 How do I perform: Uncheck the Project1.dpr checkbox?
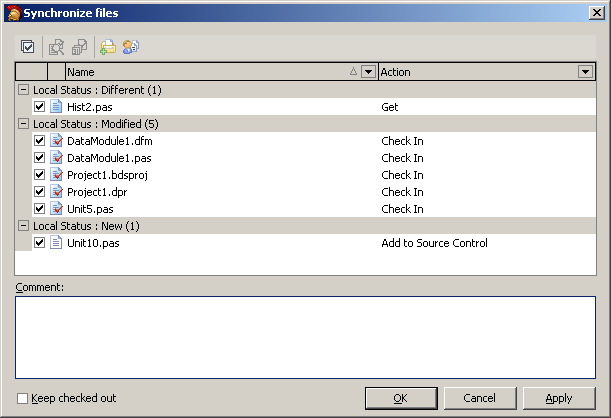[x=39, y=192]
